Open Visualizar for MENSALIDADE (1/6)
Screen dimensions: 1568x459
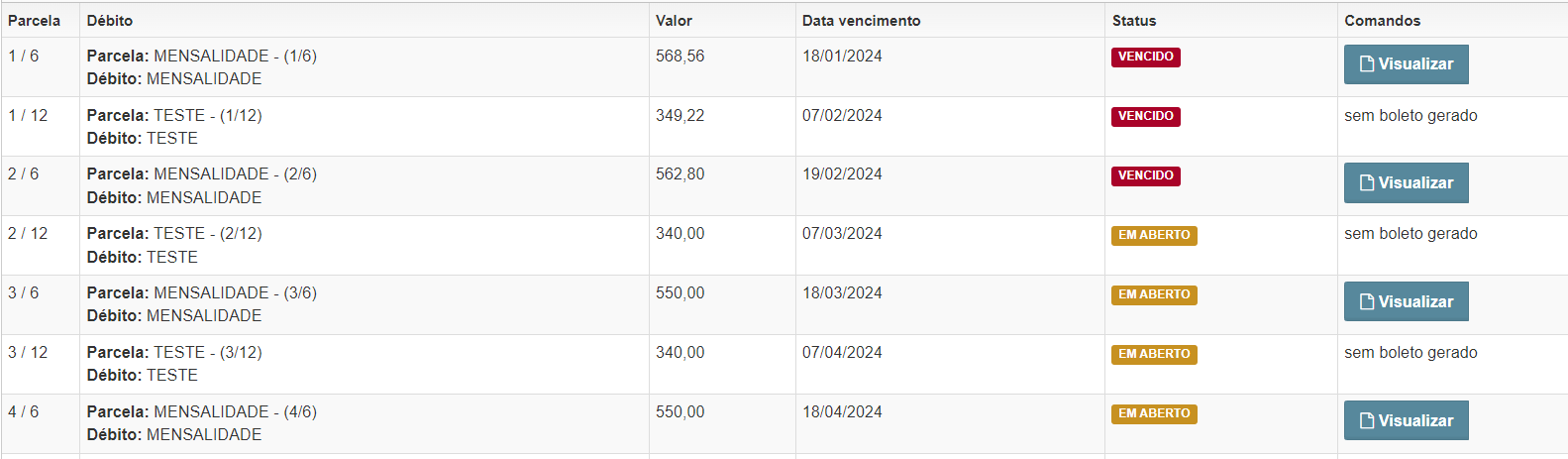(x=1406, y=64)
